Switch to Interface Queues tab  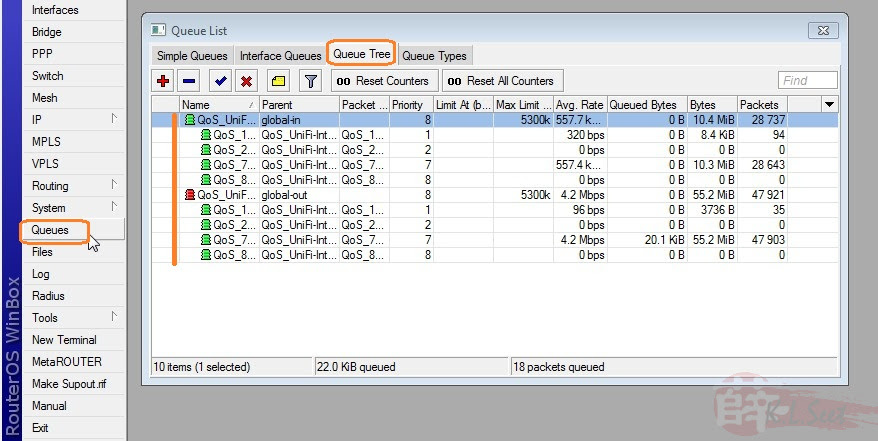281,56
